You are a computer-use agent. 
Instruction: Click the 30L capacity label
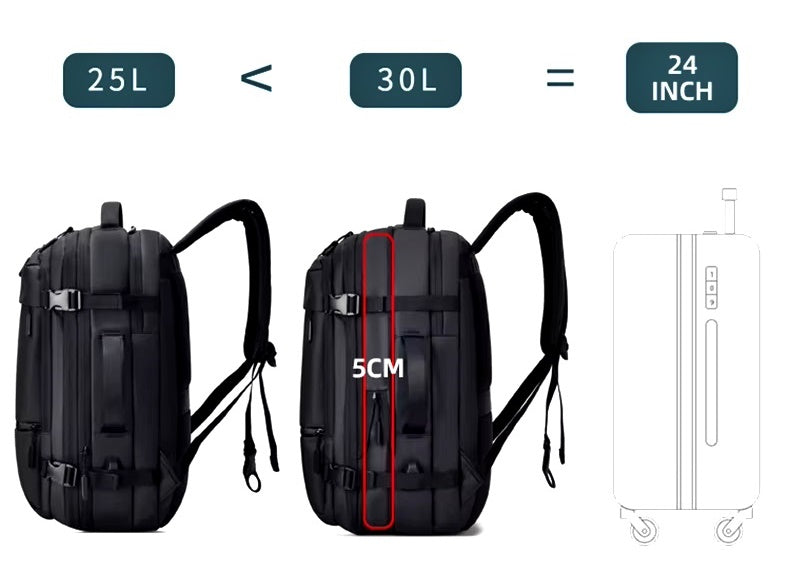[406, 80]
